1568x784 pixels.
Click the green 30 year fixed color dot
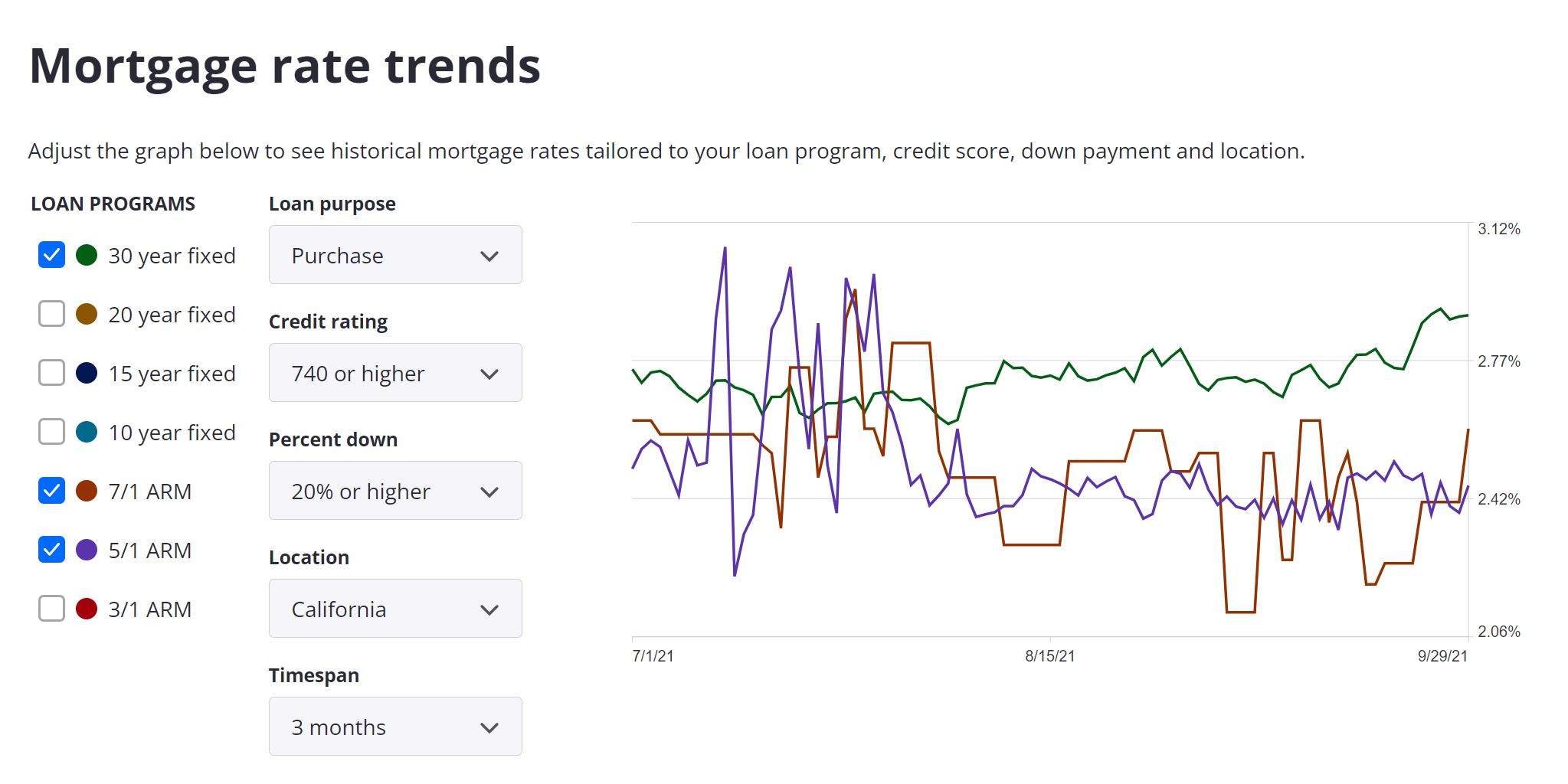point(87,255)
